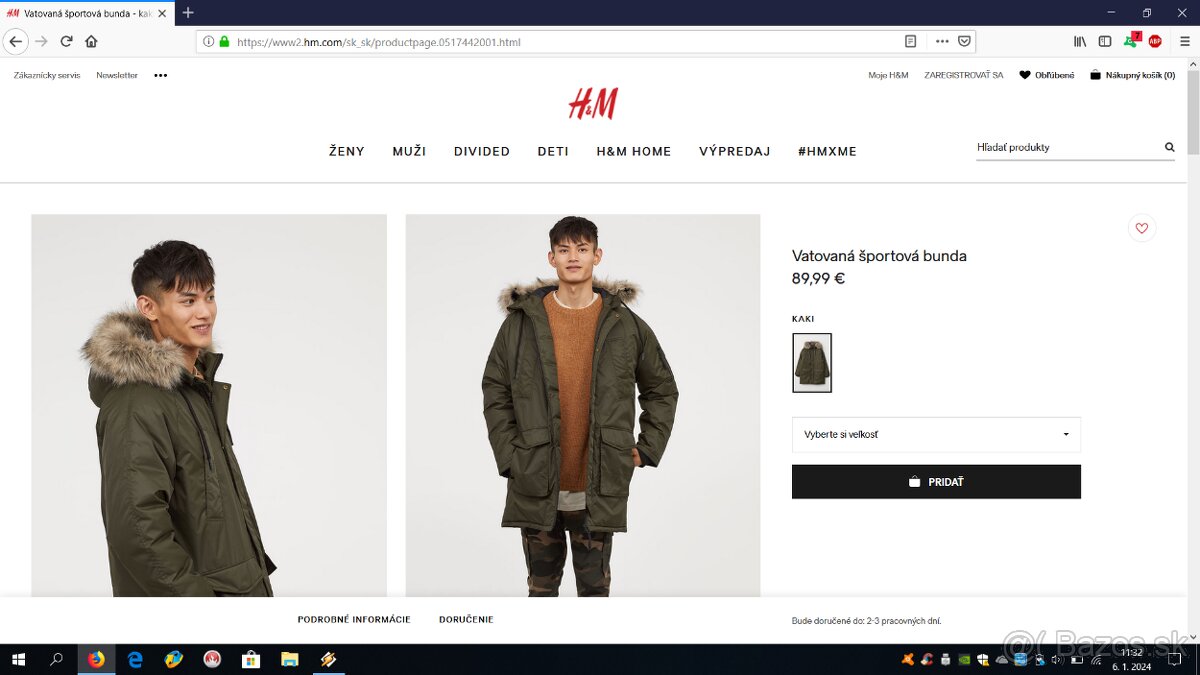Open Obľúbené favorites with heart icon

1046,75
